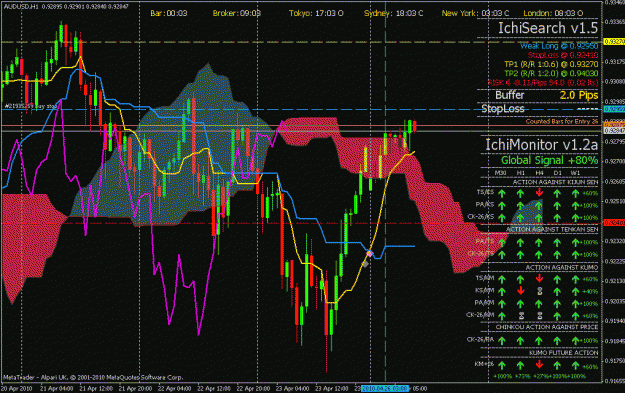Click the Tokyo: 17:03 O session clock
The width and height of the screenshot is (625, 393).
click(316, 13)
